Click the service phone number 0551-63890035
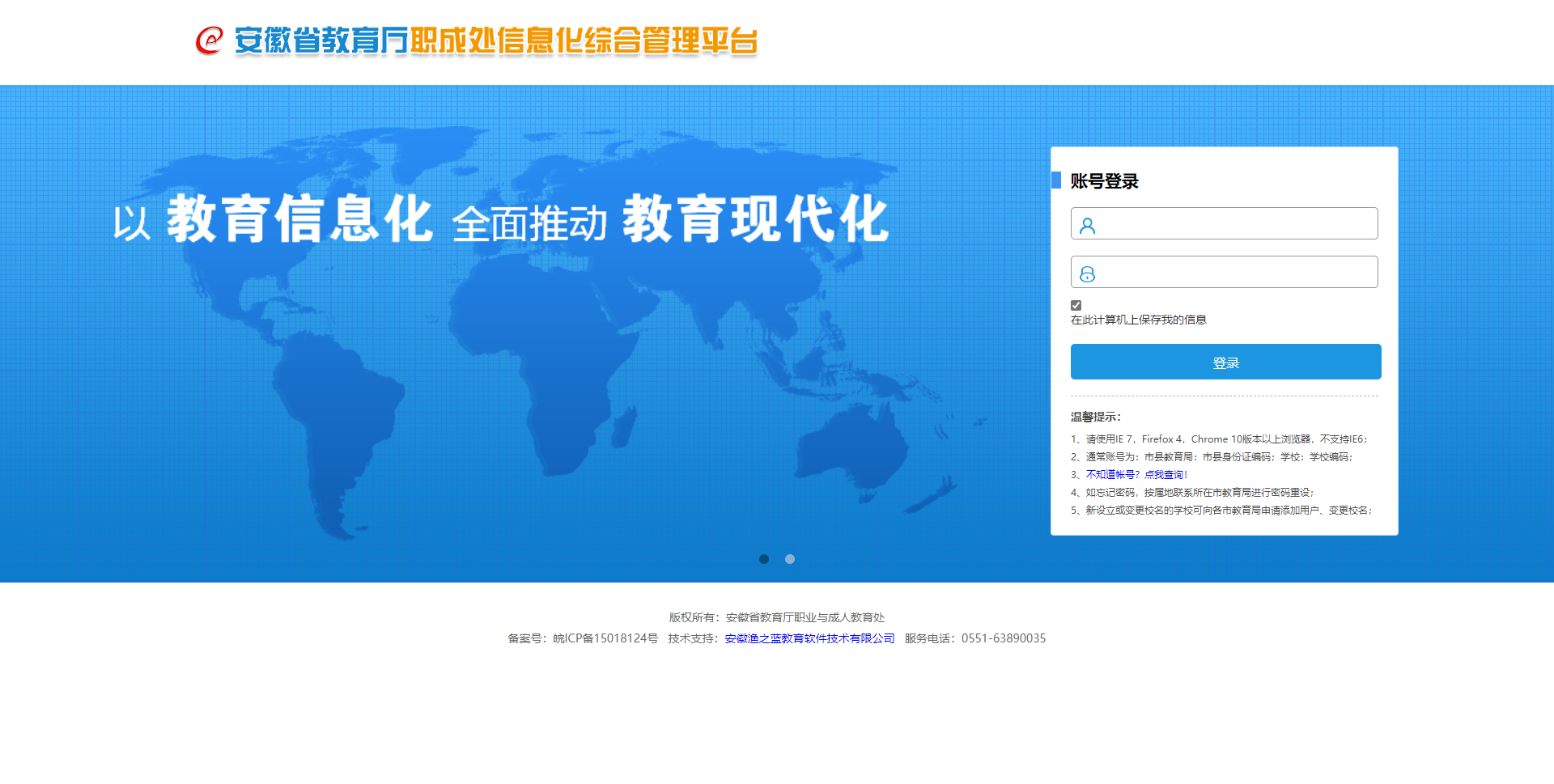Image resolution: width=1554 pixels, height=784 pixels. pyautogui.click(x=1003, y=638)
